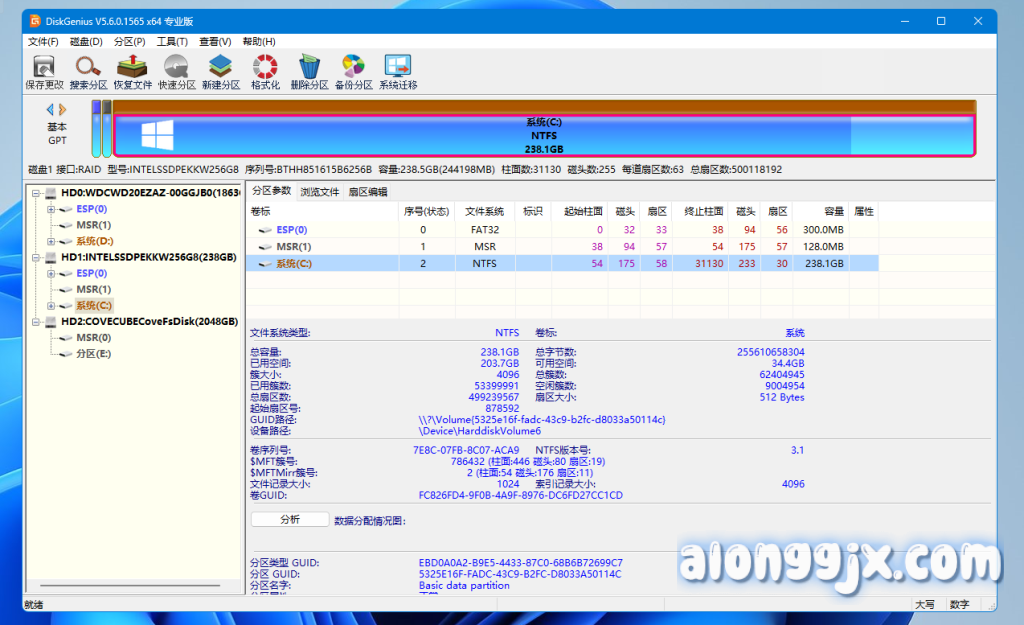
Task: Click the 删除分区 delete partition trash icon
Action: coord(309,68)
